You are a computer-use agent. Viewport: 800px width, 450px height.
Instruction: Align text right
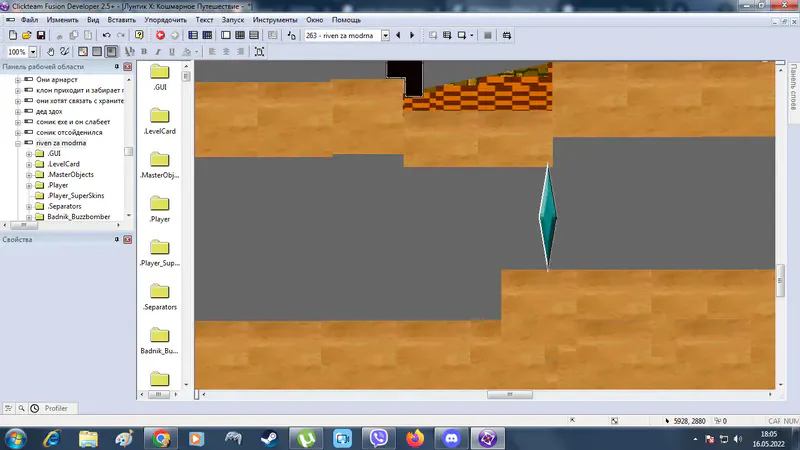(x=240, y=52)
